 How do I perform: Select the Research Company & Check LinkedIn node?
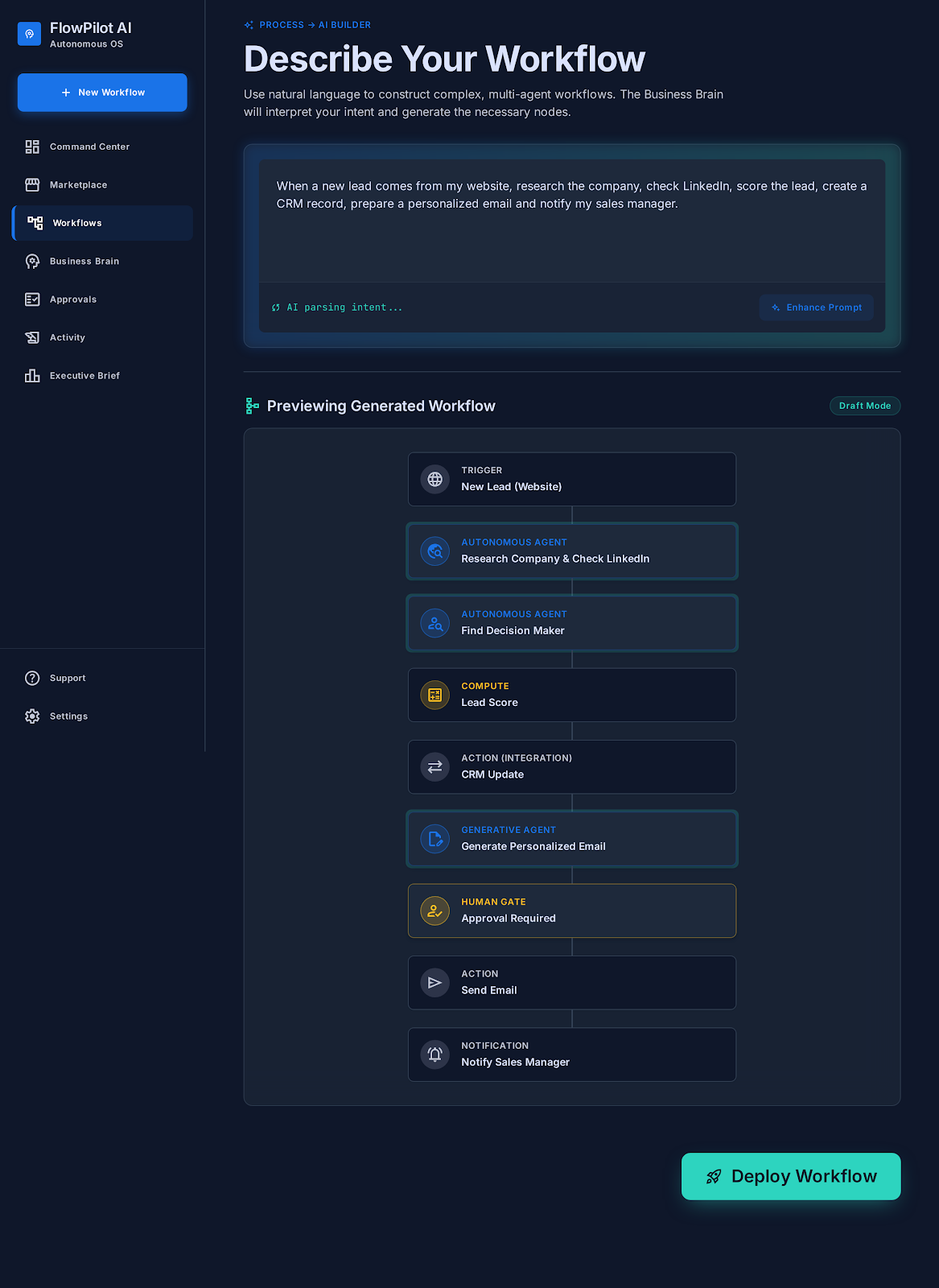[572, 551]
